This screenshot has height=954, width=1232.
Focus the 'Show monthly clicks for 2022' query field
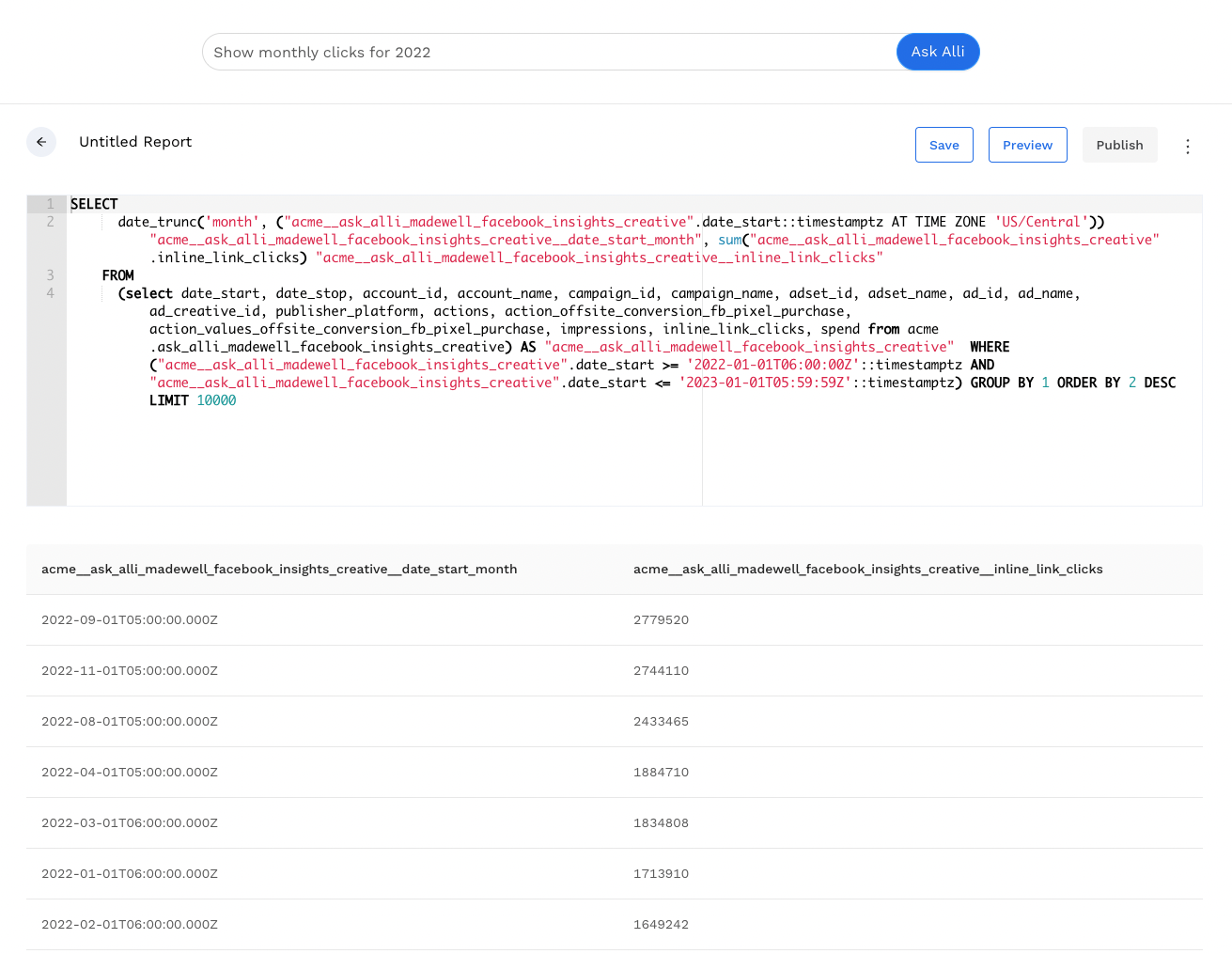[549, 53]
